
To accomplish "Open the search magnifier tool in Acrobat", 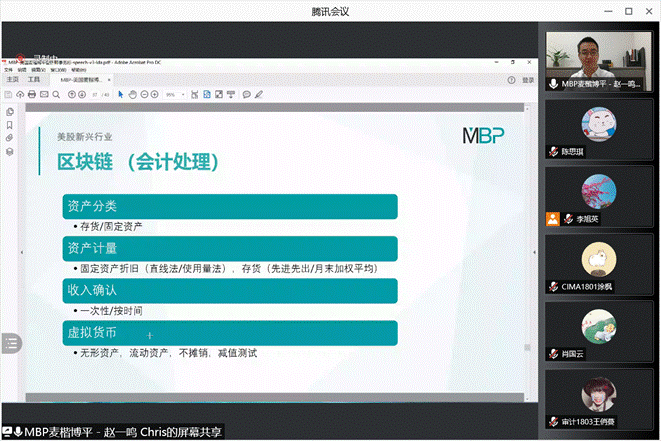I will [58, 94].
